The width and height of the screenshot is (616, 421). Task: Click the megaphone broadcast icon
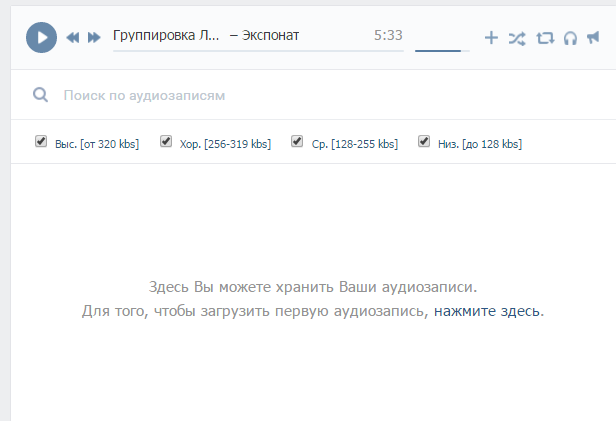point(594,38)
